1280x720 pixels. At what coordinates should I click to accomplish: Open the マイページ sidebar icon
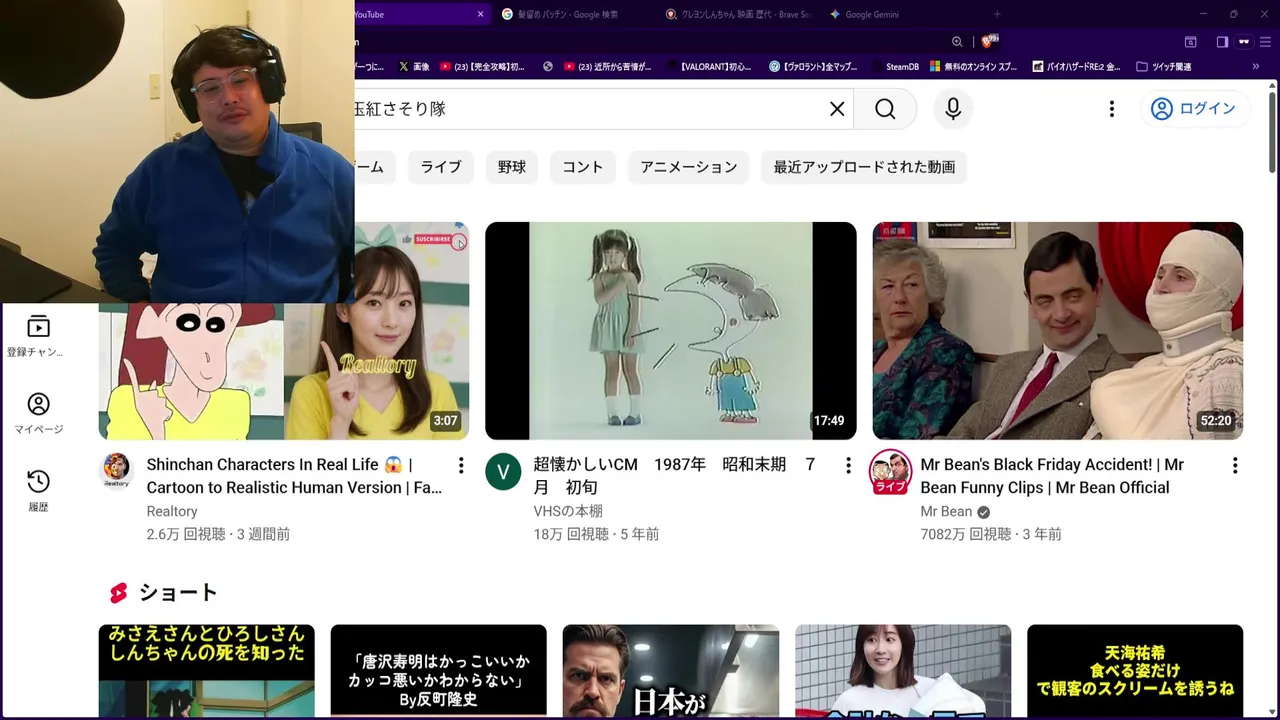(x=38, y=413)
